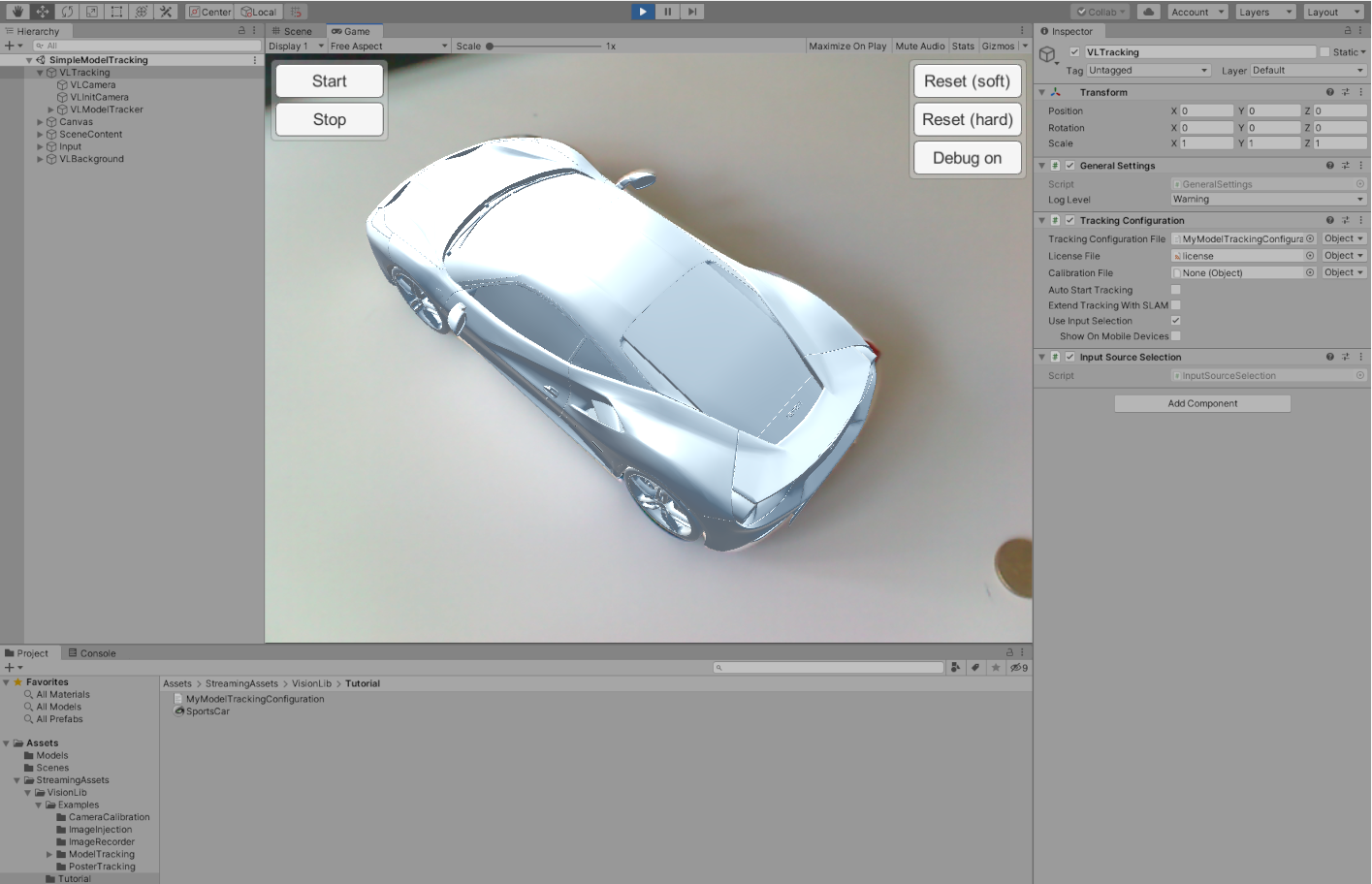The image size is (1372, 884).
Task: Select the Hand tool in toolbar
Action: [17, 12]
